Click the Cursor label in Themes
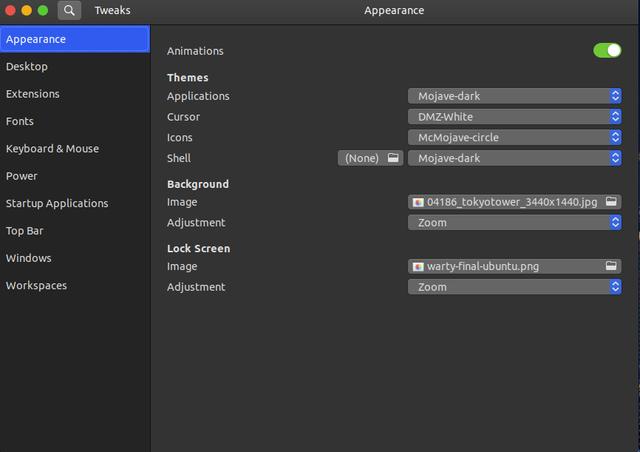Viewport: 640px width, 452px height. click(183, 117)
